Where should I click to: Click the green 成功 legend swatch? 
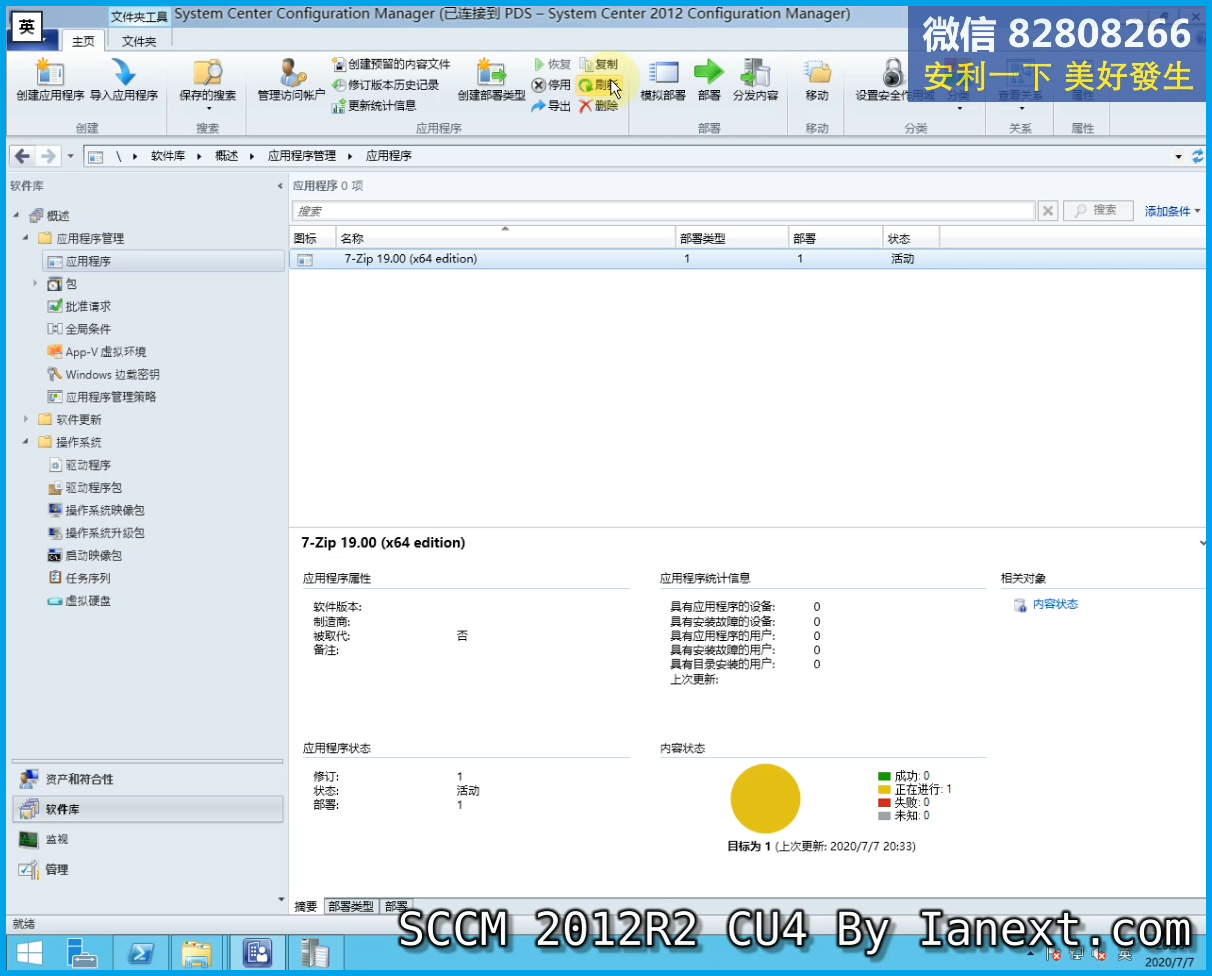[x=884, y=776]
